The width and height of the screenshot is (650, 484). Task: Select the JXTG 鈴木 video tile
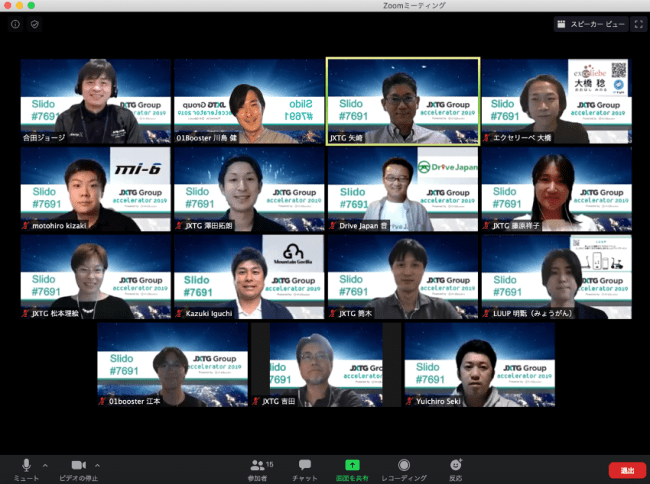[x=403, y=277]
